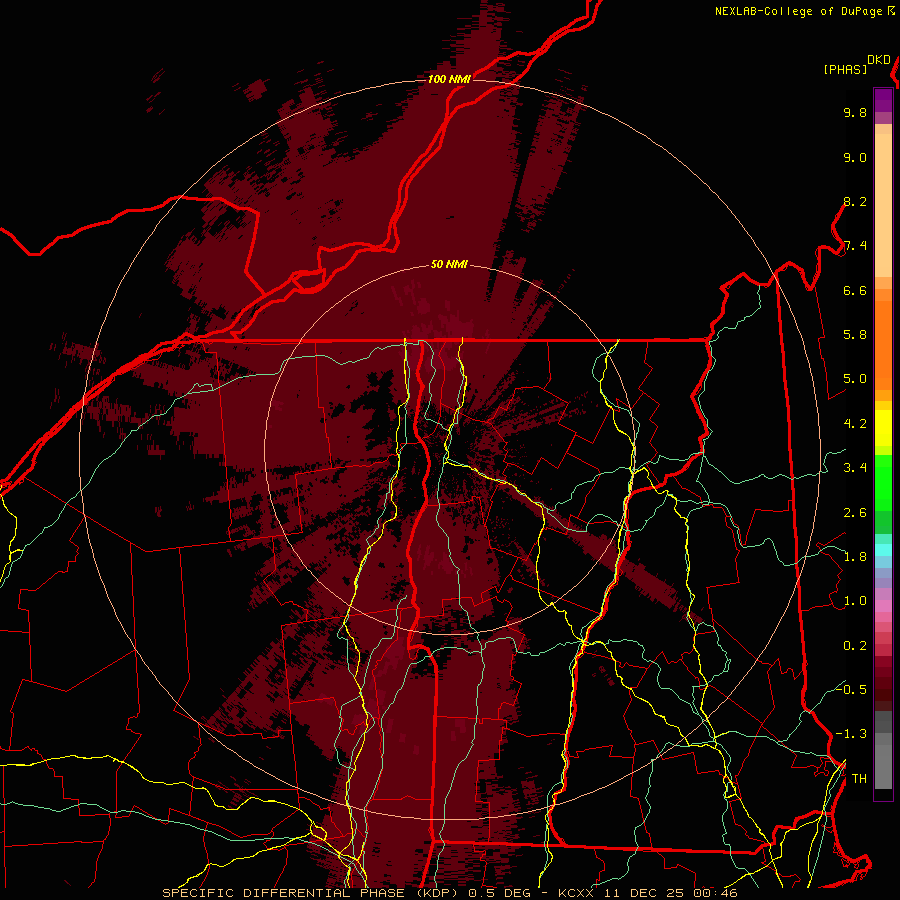Select the 6.6 scale value
The height and width of the screenshot is (900, 900).
pyautogui.click(x=855, y=290)
